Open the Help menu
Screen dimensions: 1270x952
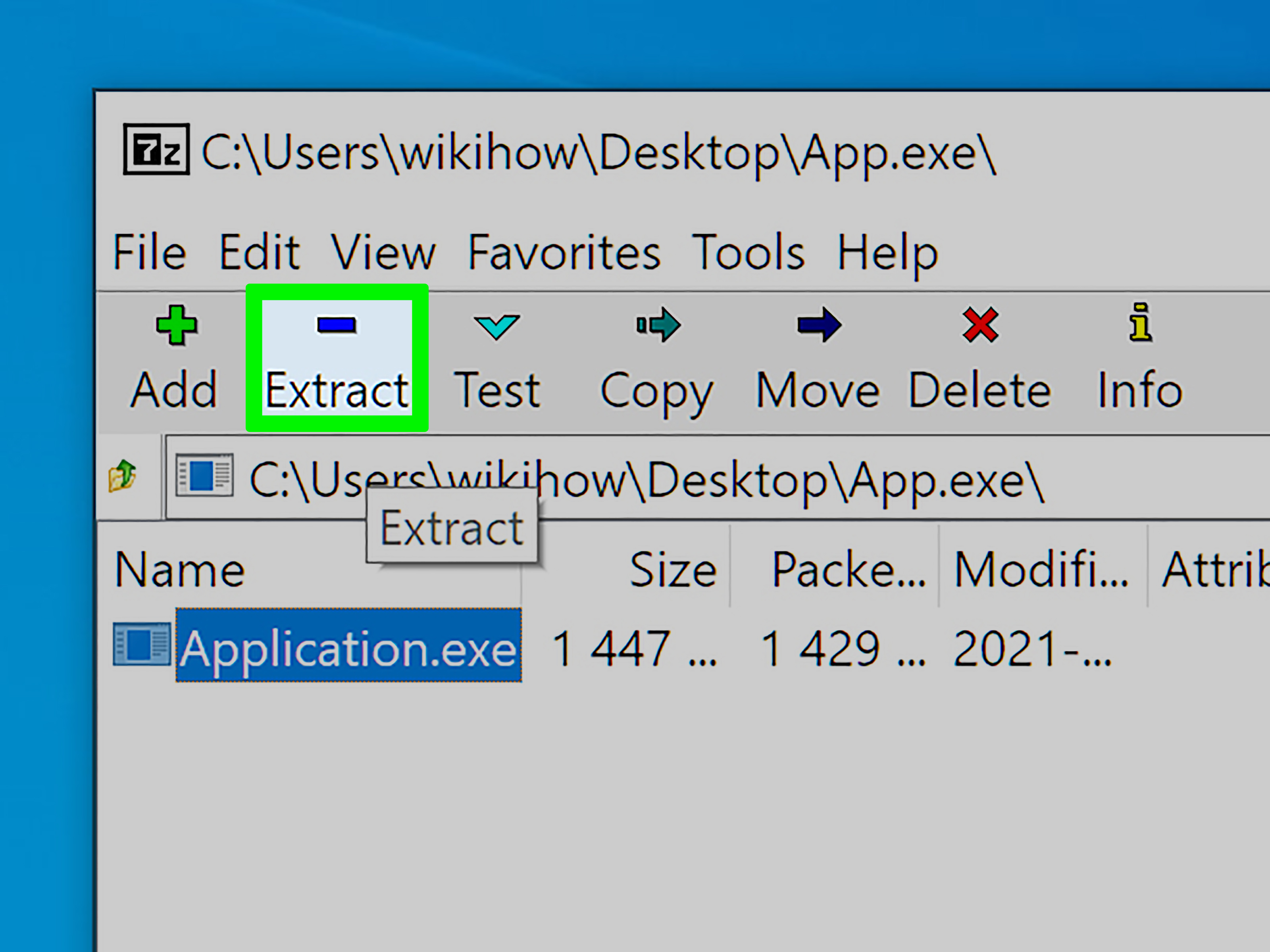pyautogui.click(x=887, y=252)
